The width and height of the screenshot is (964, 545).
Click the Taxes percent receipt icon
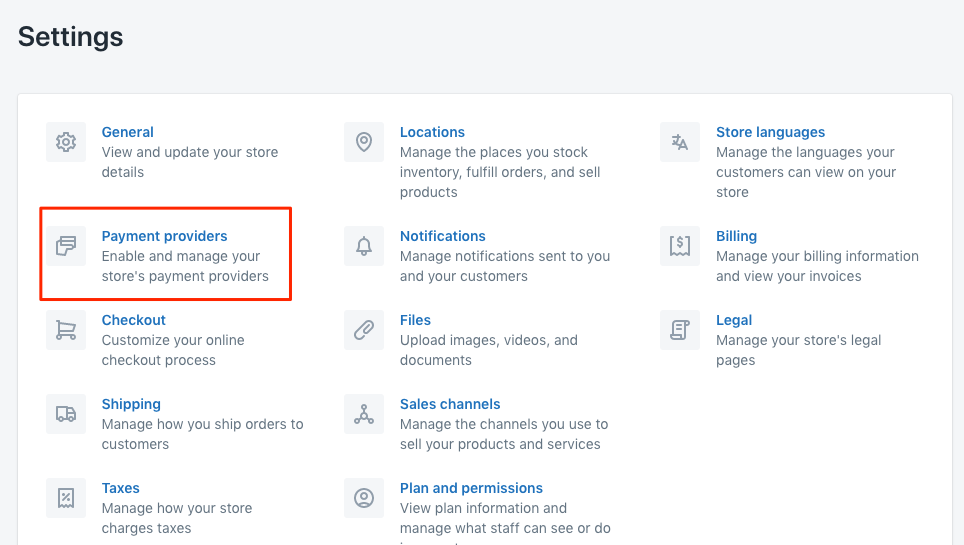(66, 498)
